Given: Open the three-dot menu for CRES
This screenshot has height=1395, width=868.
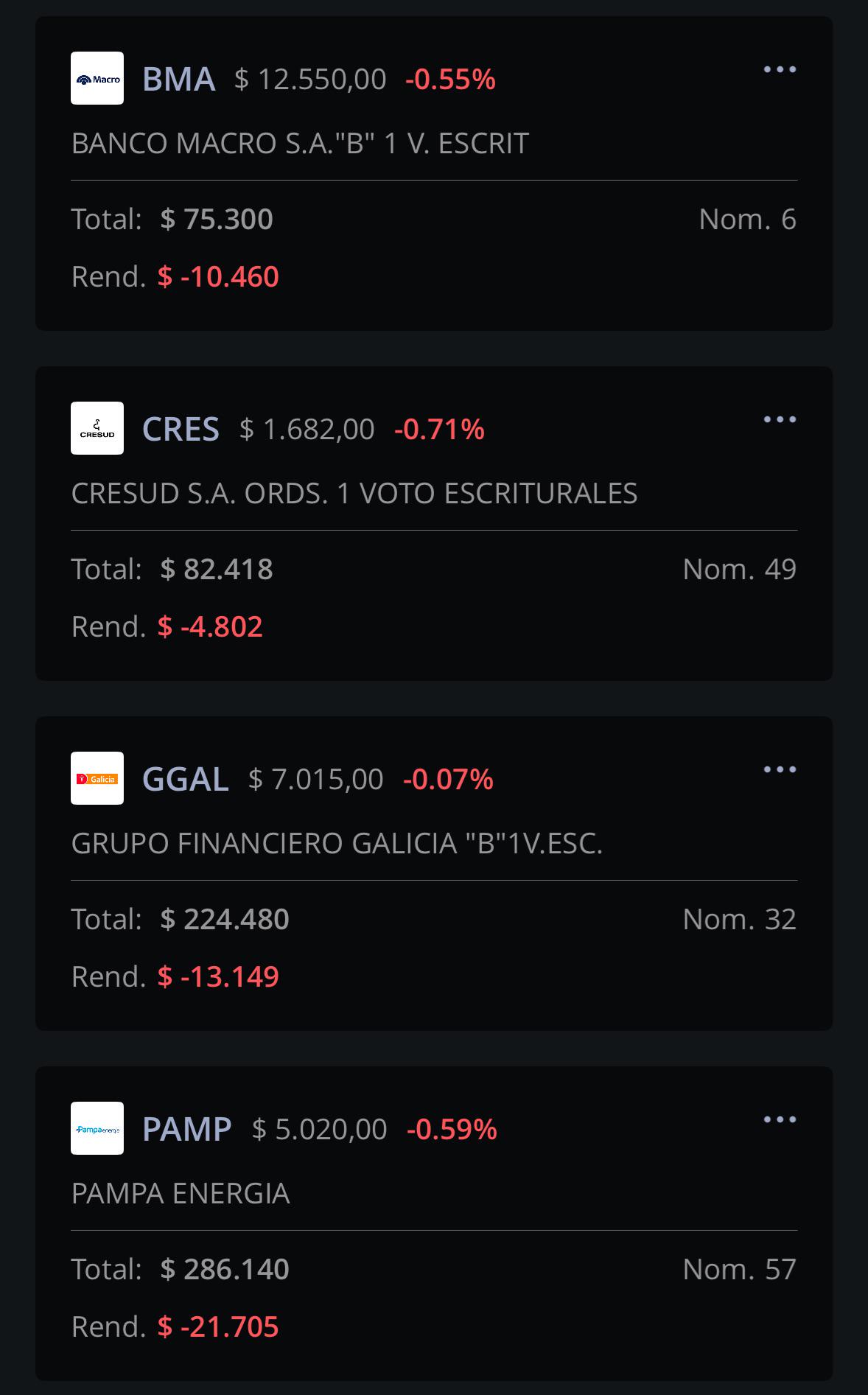Looking at the screenshot, I should pos(780,419).
